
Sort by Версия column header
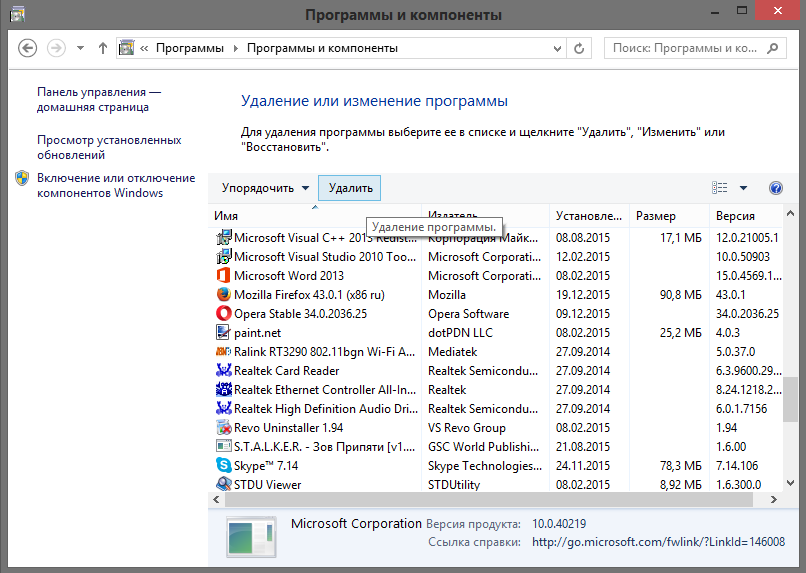(747, 216)
